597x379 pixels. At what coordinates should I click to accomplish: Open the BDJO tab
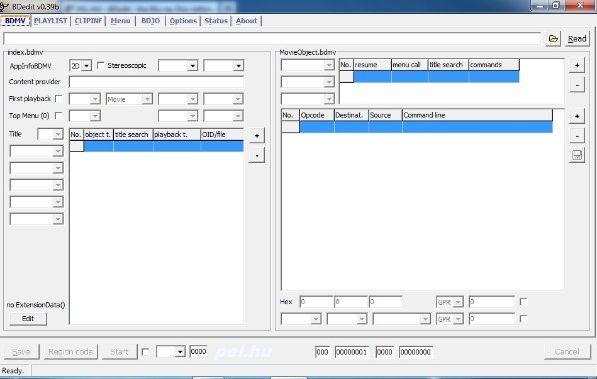(x=150, y=21)
